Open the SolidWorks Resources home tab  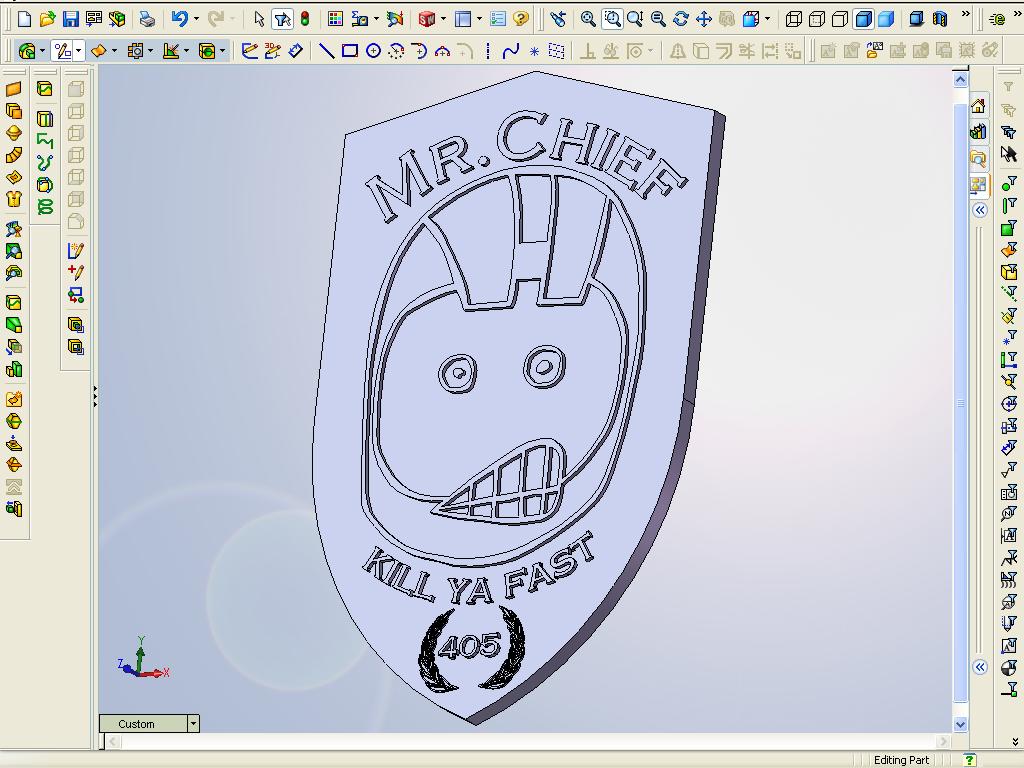pyautogui.click(x=978, y=106)
